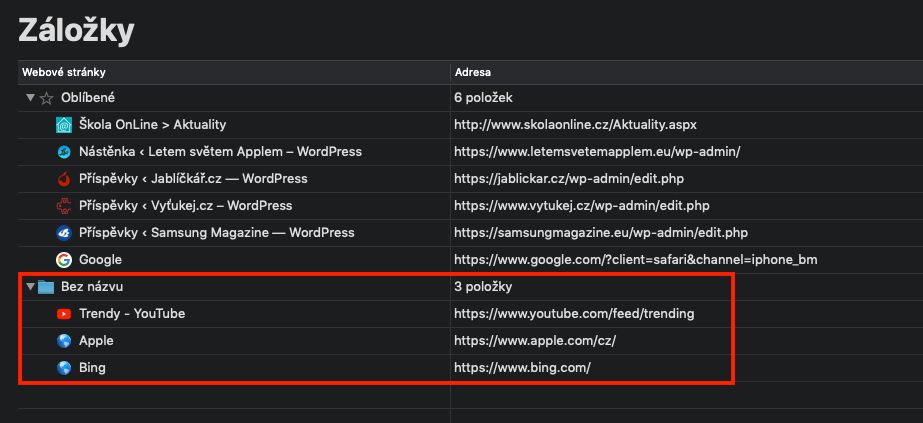Click the bing.com address cell
This screenshot has width=923, height=423.
pyautogui.click(x=522, y=368)
